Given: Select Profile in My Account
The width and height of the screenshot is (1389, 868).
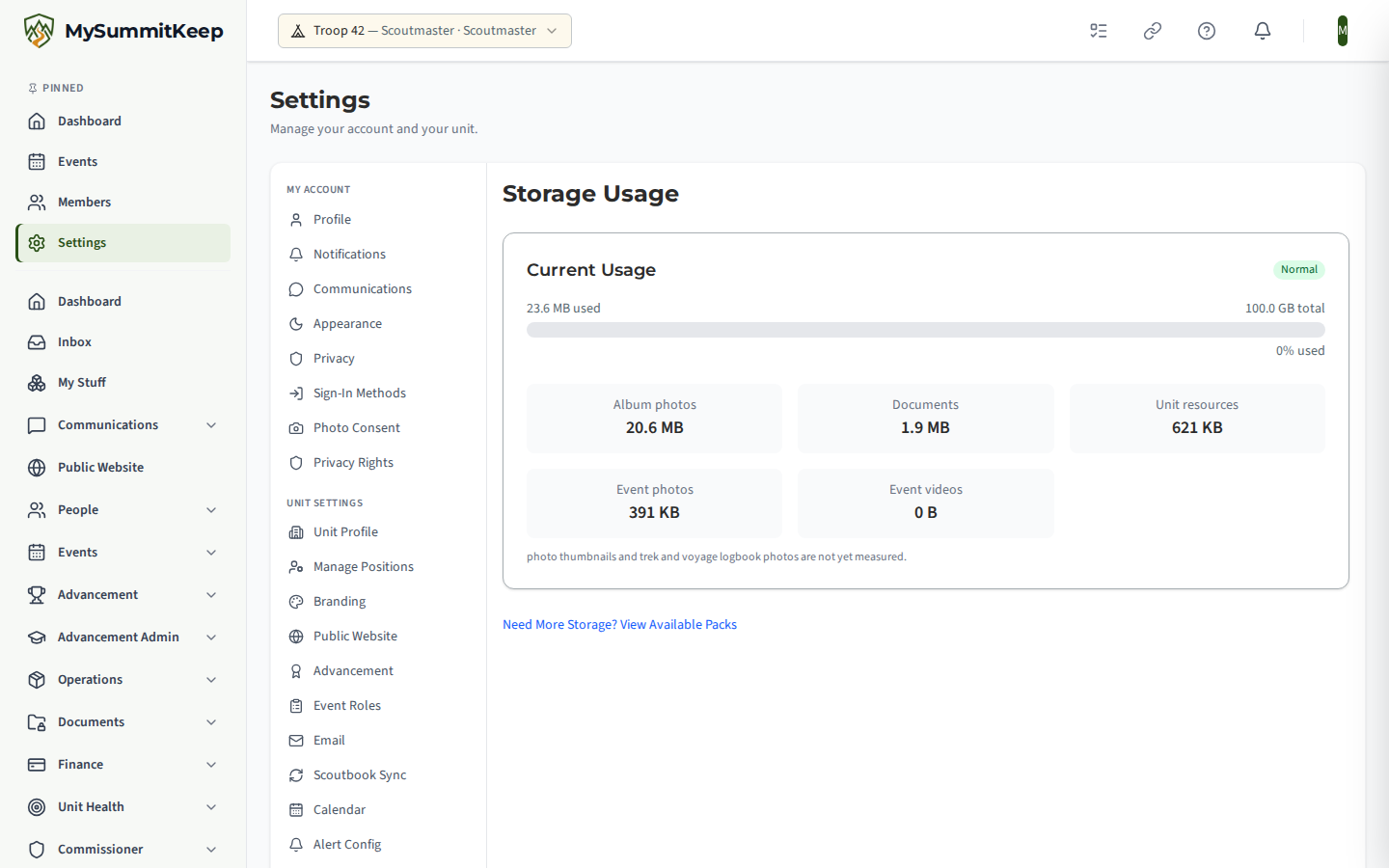Looking at the screenshot, I should (378, 220).
